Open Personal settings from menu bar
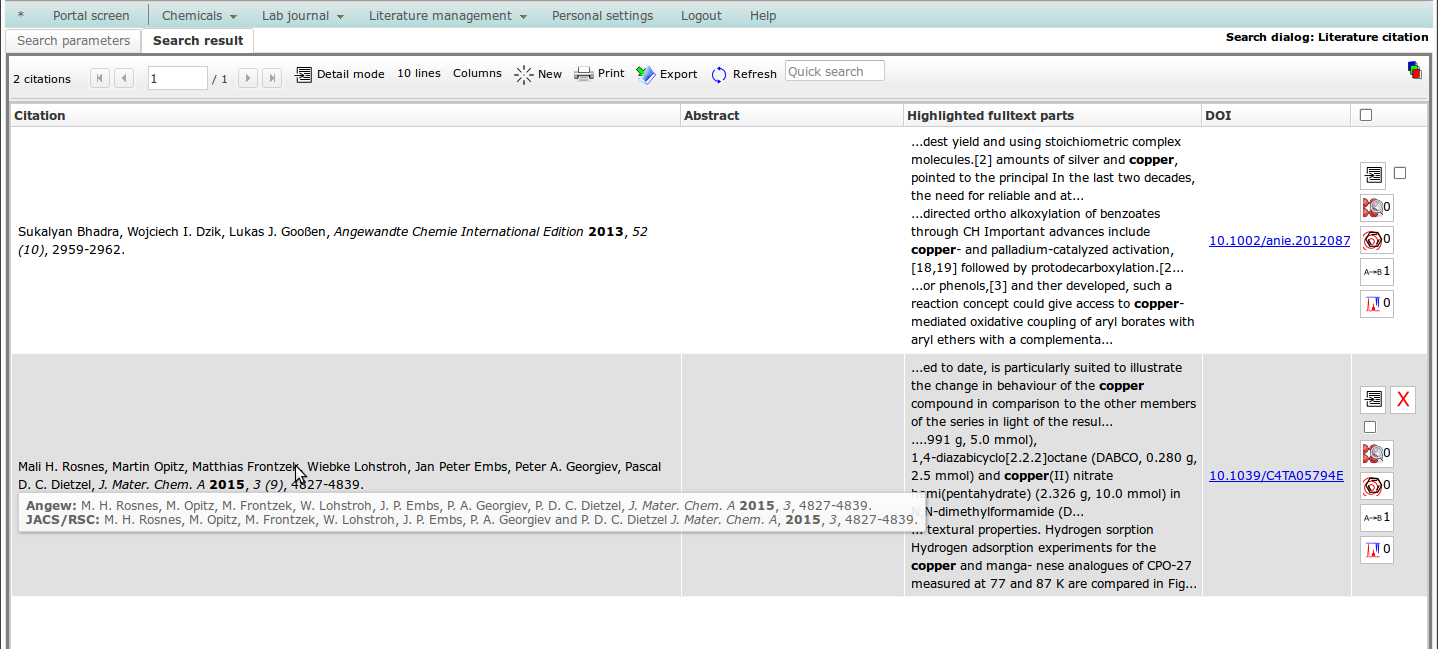 tap(602, 16)
